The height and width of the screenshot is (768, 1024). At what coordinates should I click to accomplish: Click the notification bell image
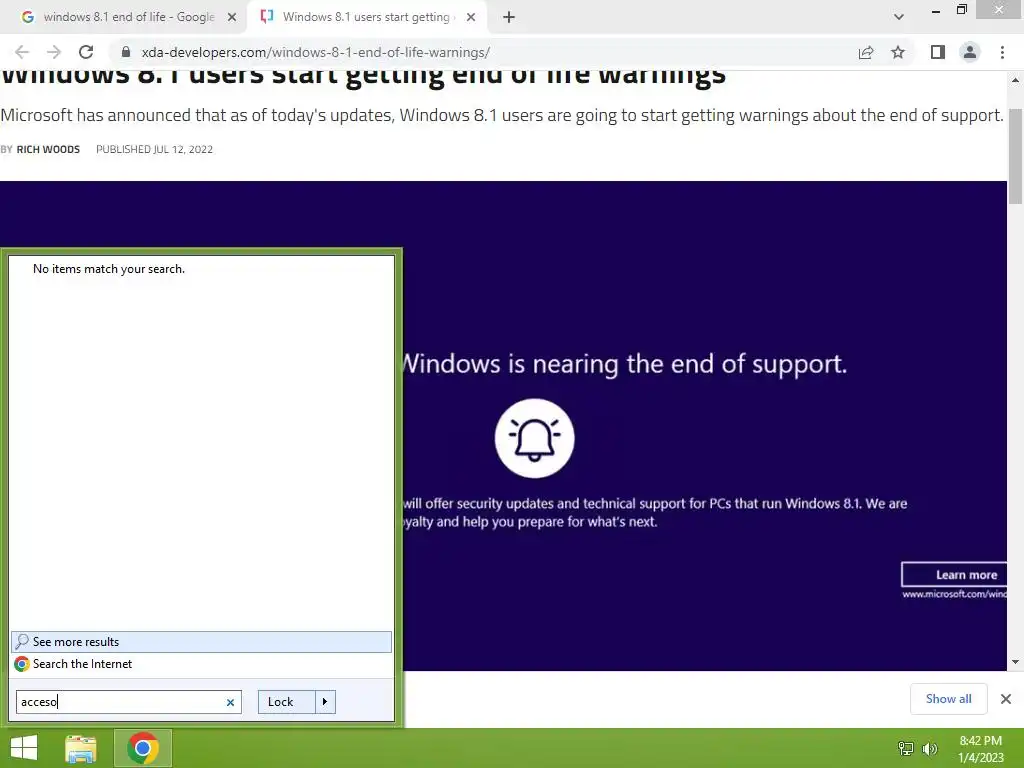[x=534, y=438]
